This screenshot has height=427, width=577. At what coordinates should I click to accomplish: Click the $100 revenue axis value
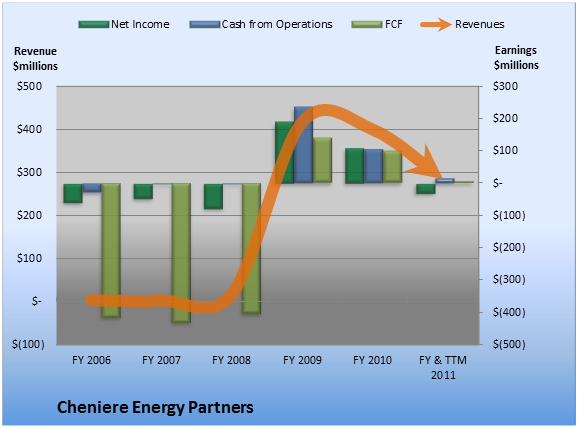29,258
